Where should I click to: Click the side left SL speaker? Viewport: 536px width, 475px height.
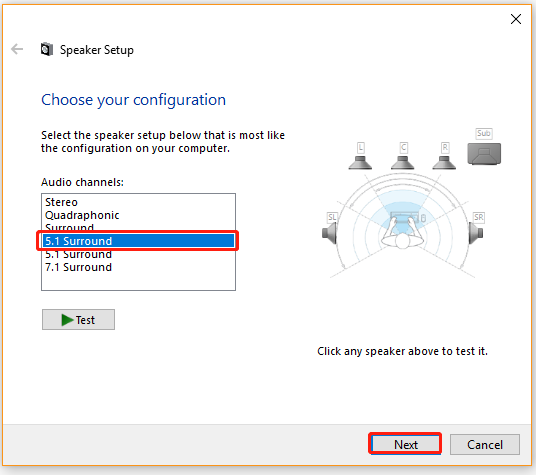click(330, 233)
